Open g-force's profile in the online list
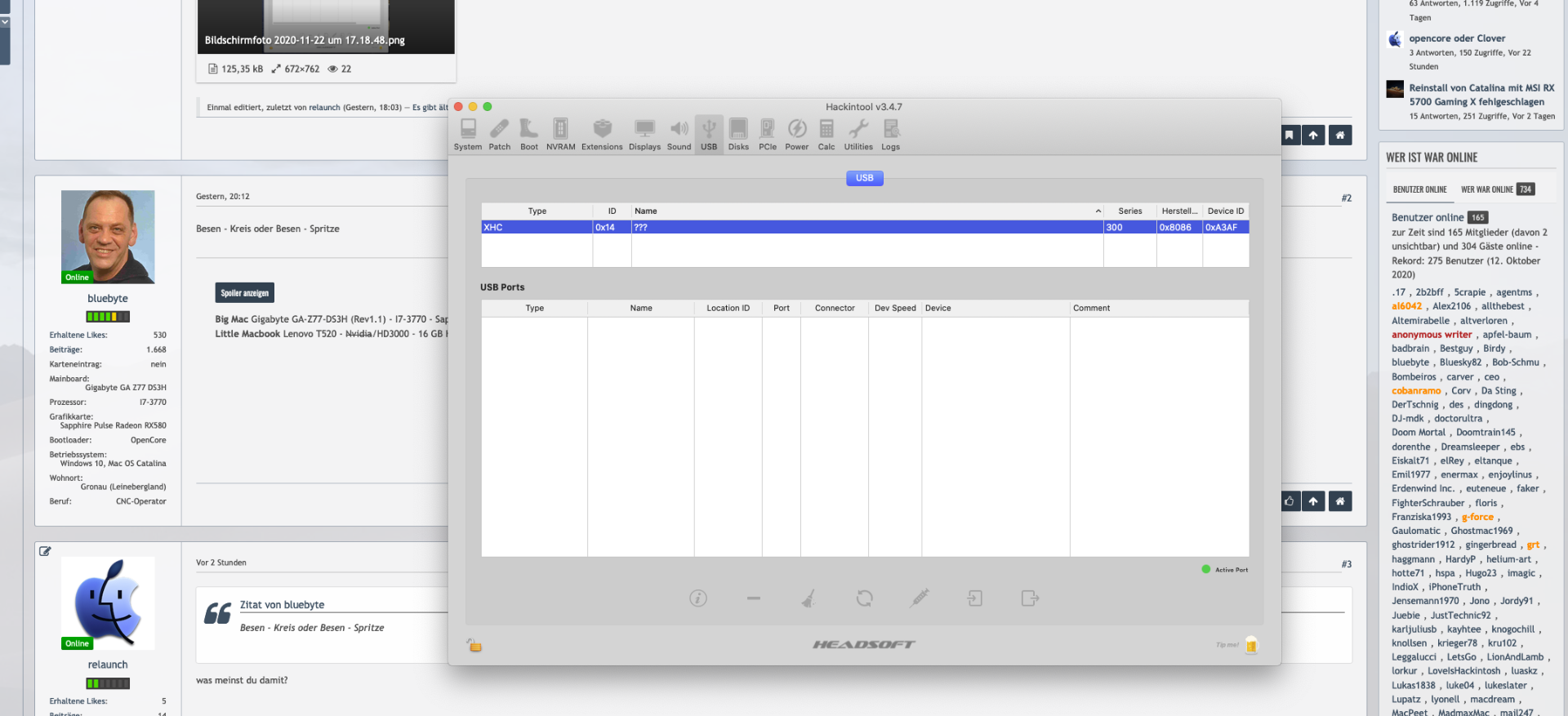The height and width of the screenshot is (716, 1568). coord(1477,518)
